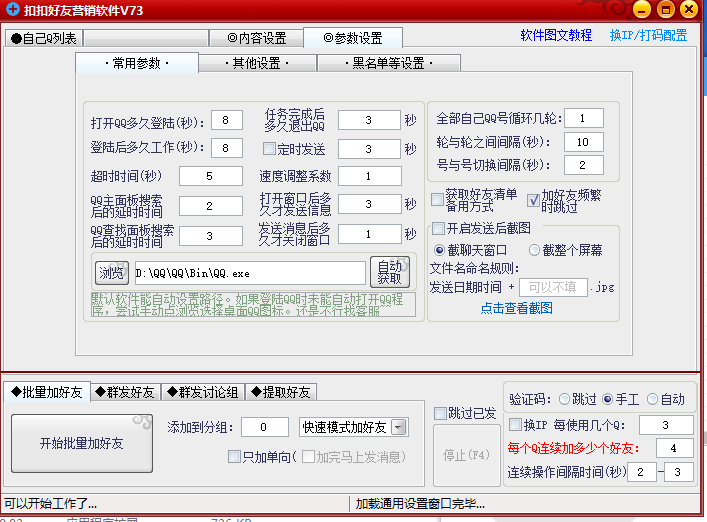Click the 添加到分组 input field
707x522 pixels.
pyautogui.click(x=265, y=427)
